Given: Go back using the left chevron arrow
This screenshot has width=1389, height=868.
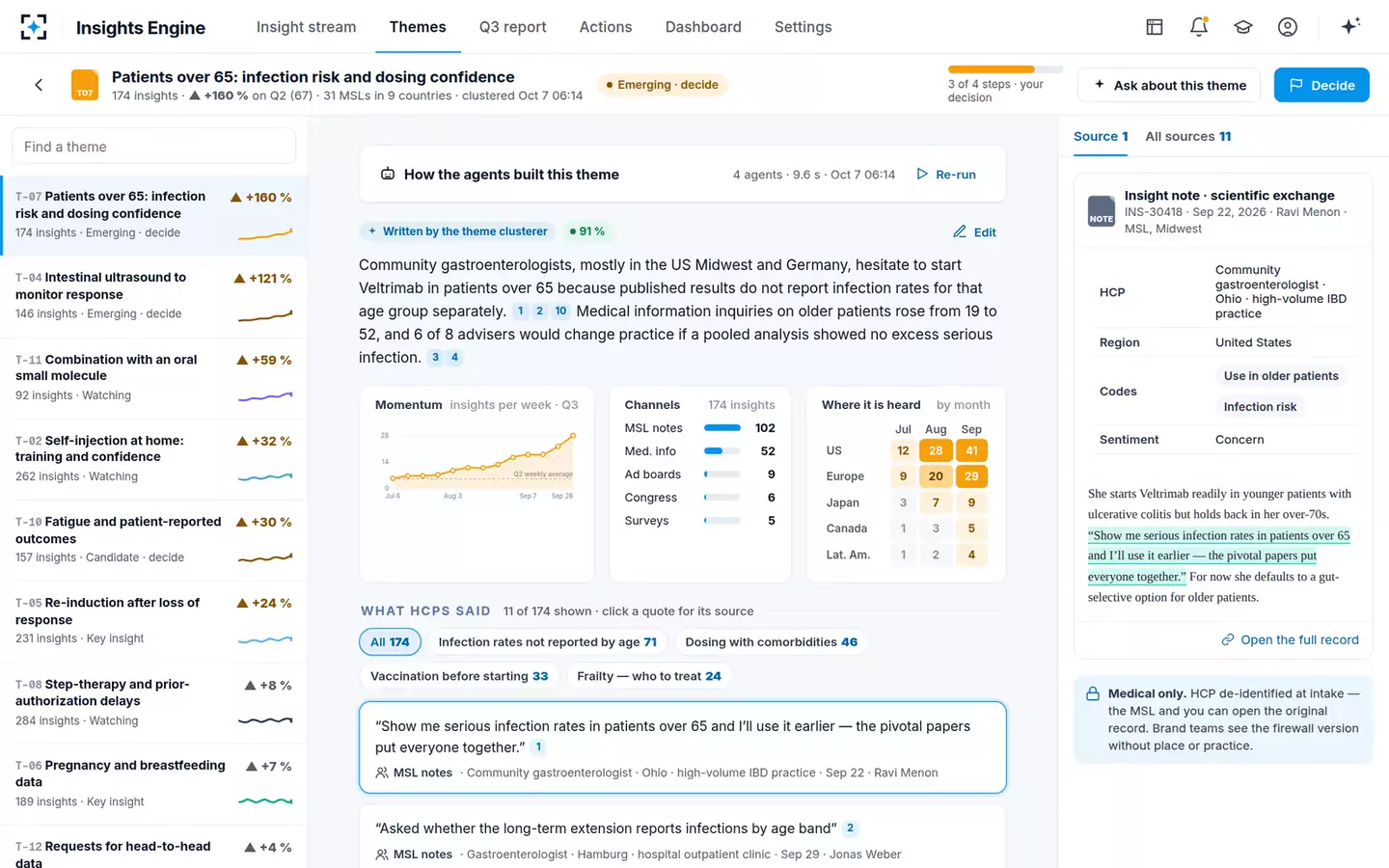Looking at the screenshot, I should click(x=39, y=85).
